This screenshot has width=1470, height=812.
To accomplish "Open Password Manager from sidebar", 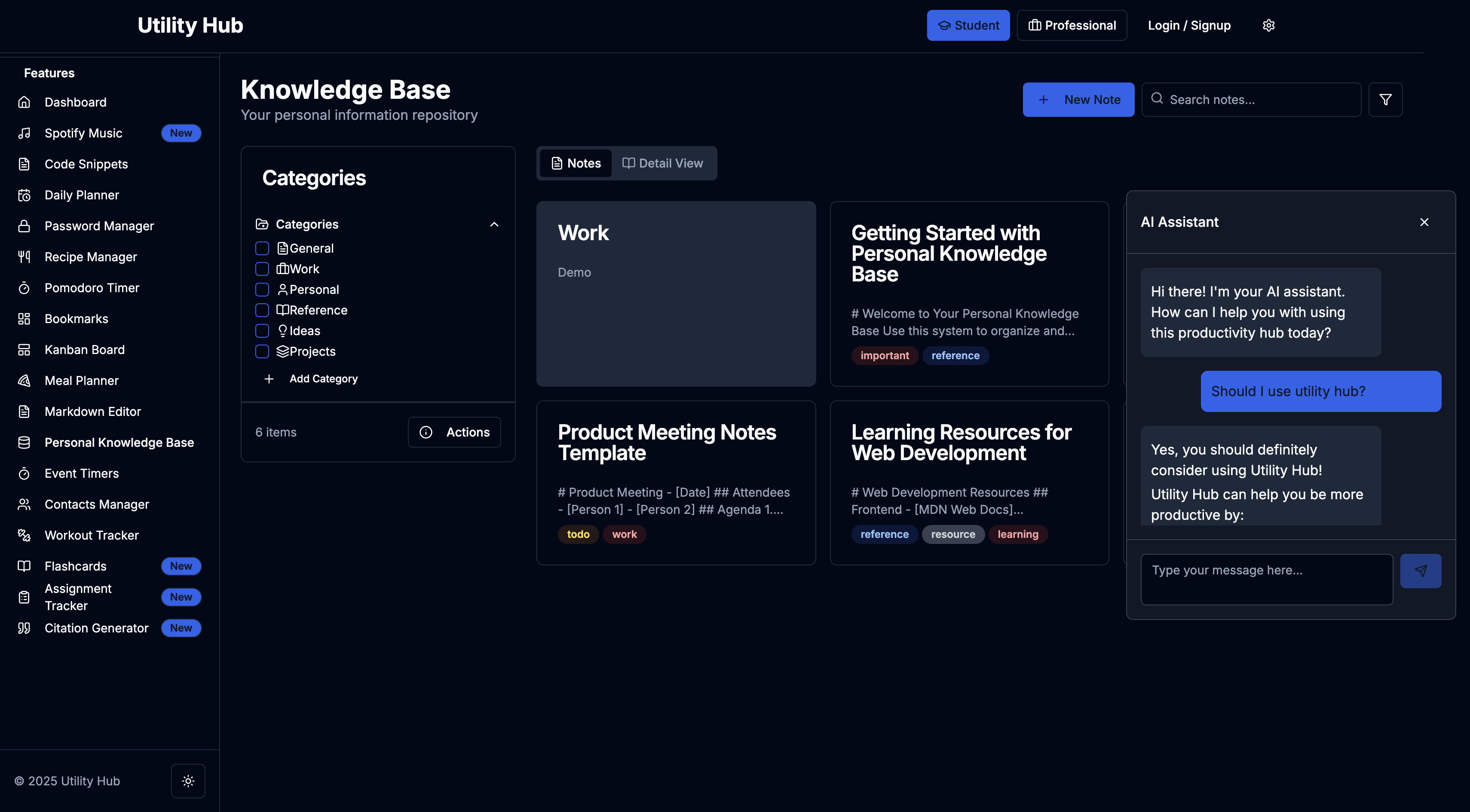I will pyautogui.click(x=99, y=226).
